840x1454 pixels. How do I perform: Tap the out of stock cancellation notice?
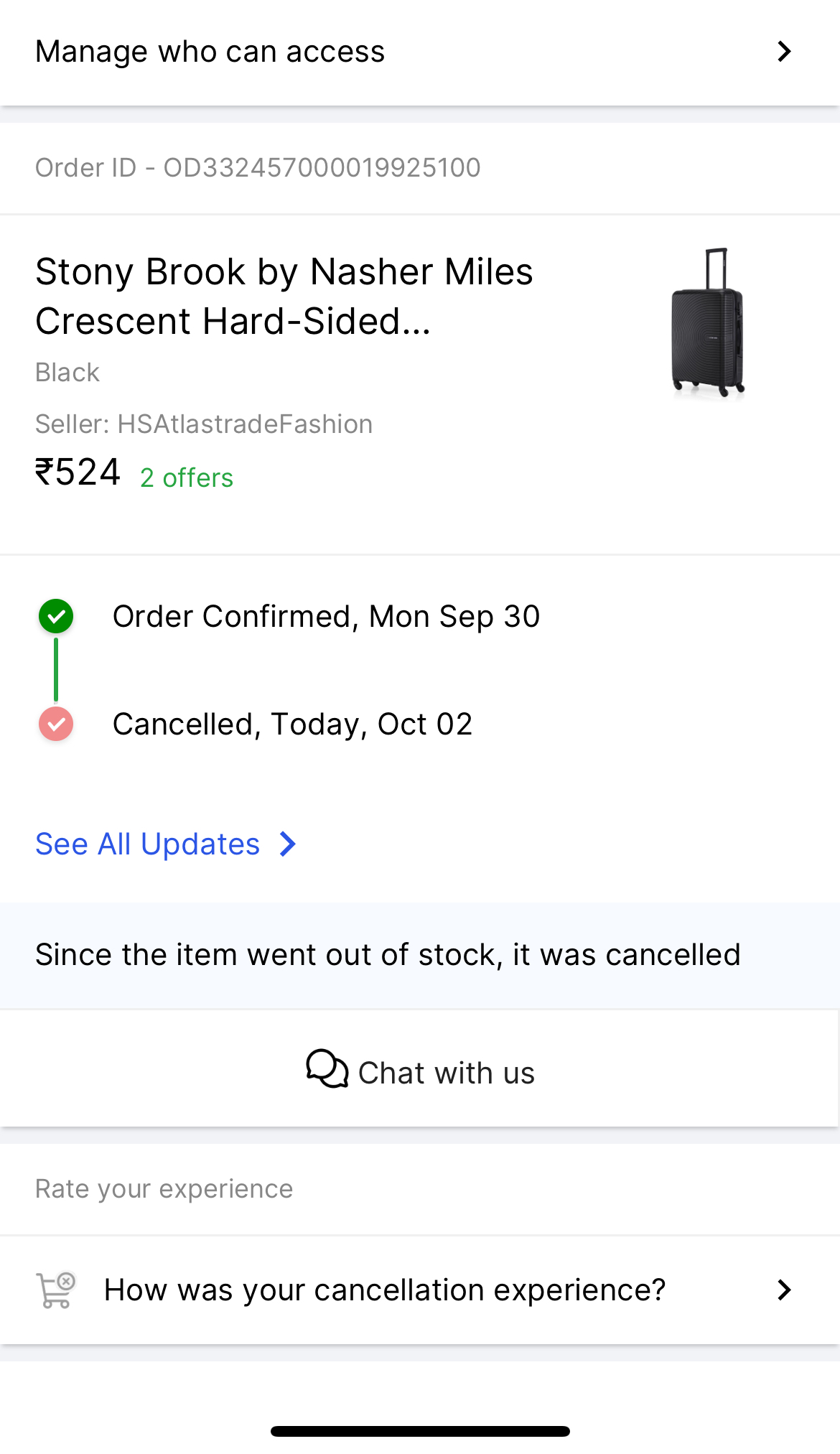[x=388, y=955]
